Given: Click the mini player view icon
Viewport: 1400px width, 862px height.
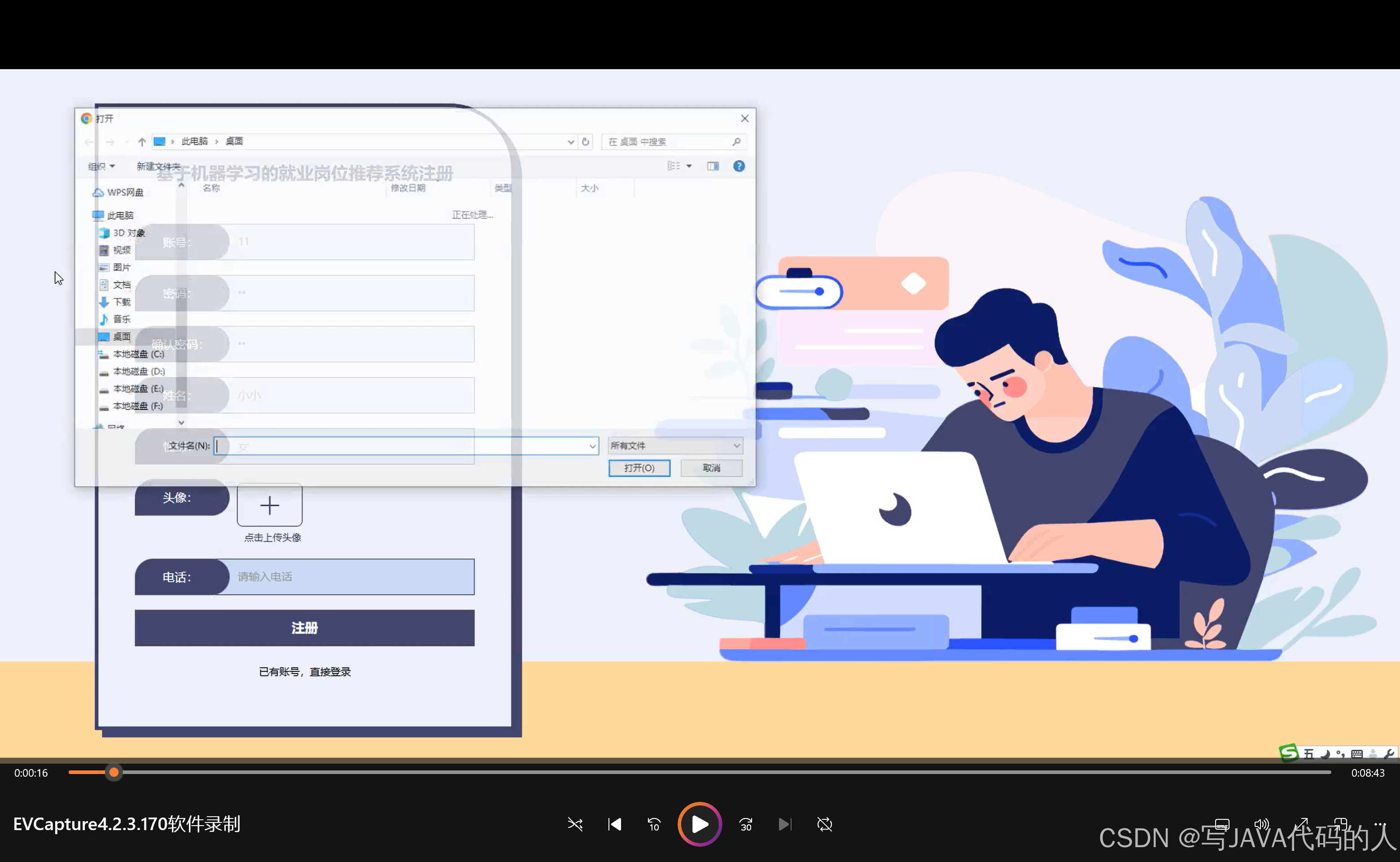Looking at the screenshot, I should tap(1341, 824).
